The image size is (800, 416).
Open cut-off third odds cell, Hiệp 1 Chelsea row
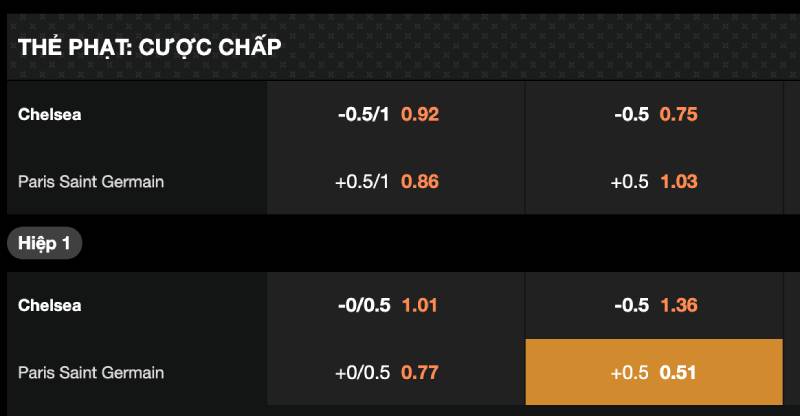point(792,305)
